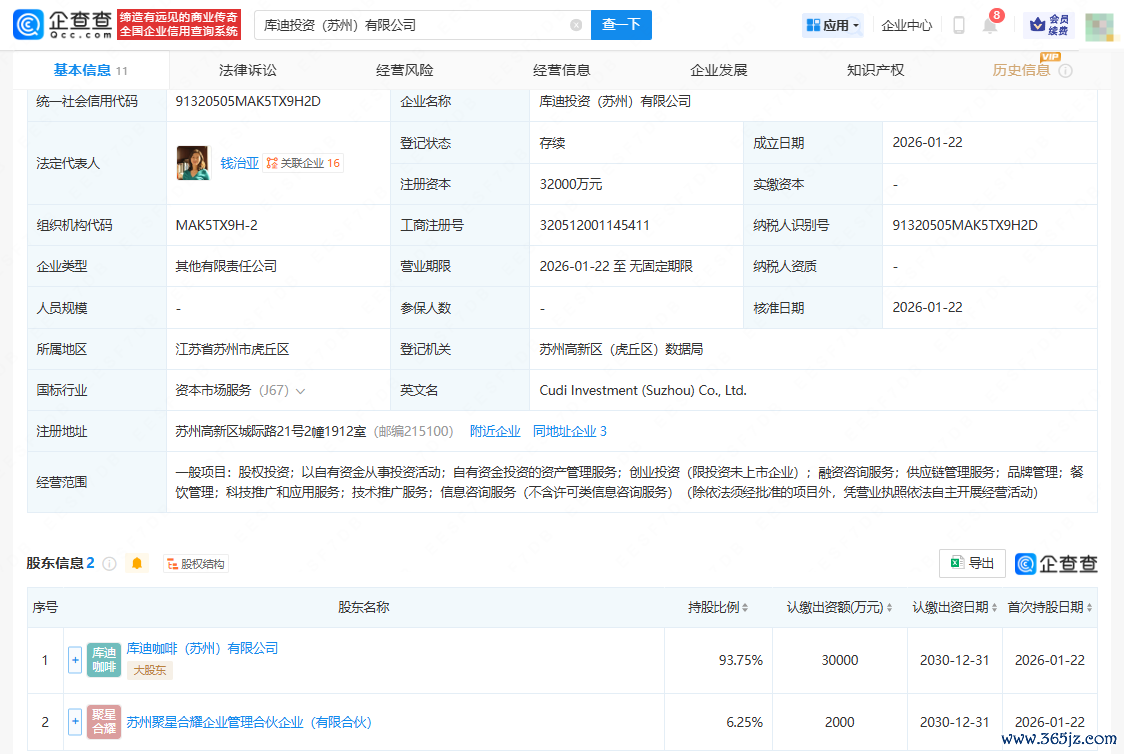This screenshot has width=1124, height=754.
Task: Switch to the 知识产权 tab
Action: [875, 70]
